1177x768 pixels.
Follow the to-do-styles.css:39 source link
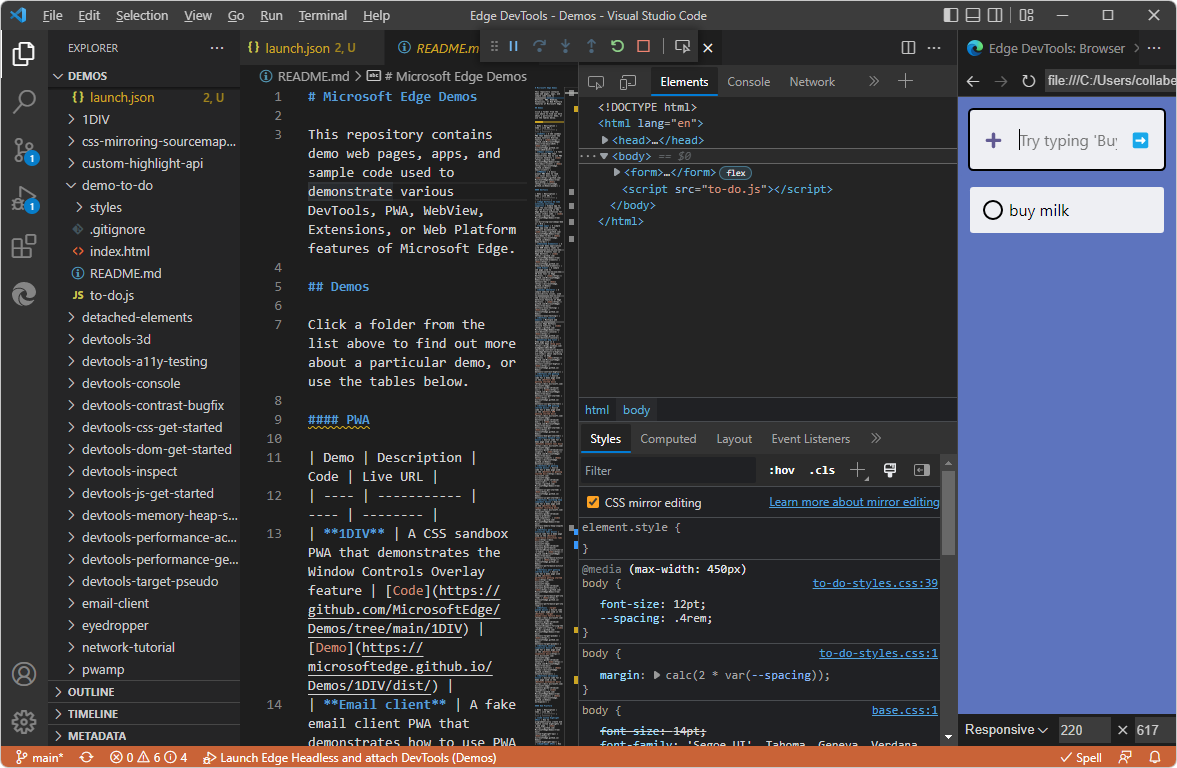[x=874, y=583]
